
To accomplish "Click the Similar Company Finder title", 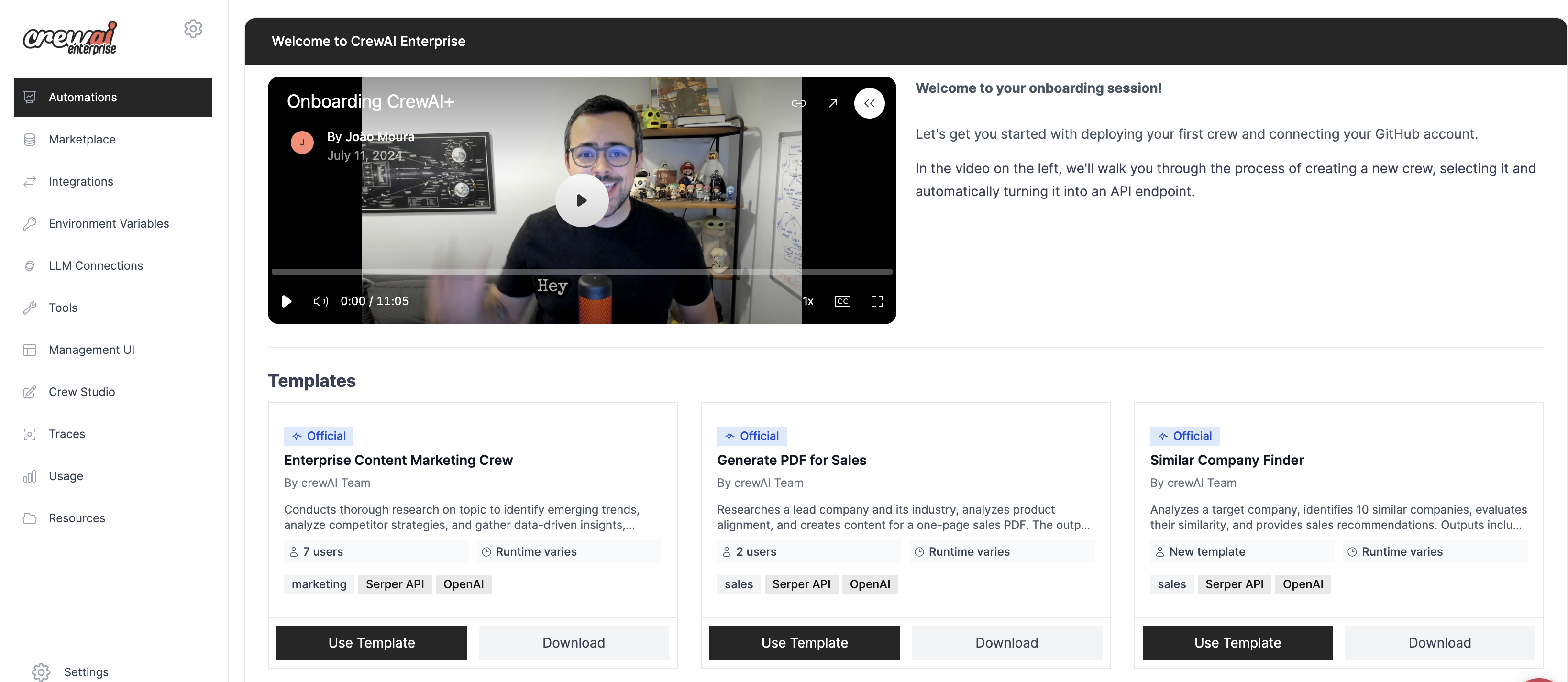I will tap(1226, 460).
